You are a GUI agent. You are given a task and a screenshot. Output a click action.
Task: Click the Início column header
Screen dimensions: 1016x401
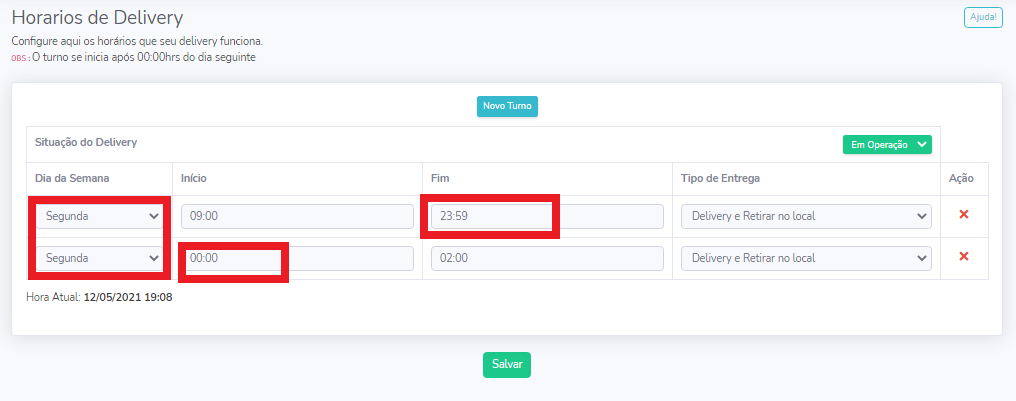coord(194,178)
